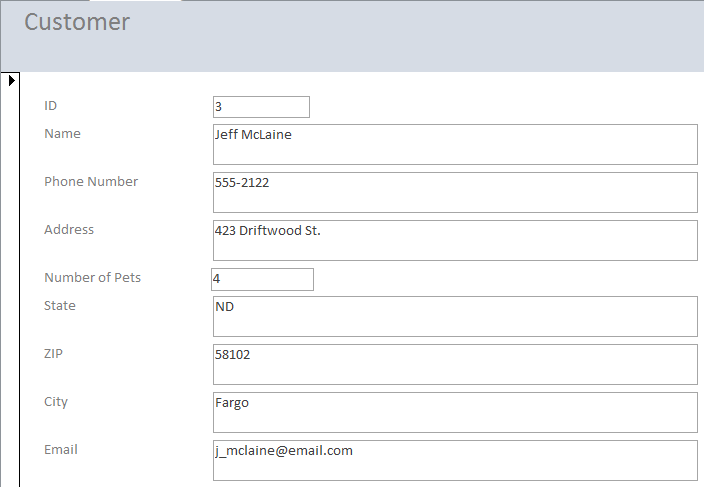Image resolution: width=704 pixels, height=487 pixels.
Task: Click the Address field 423 Driftwood St.
Action: [455, 241]
